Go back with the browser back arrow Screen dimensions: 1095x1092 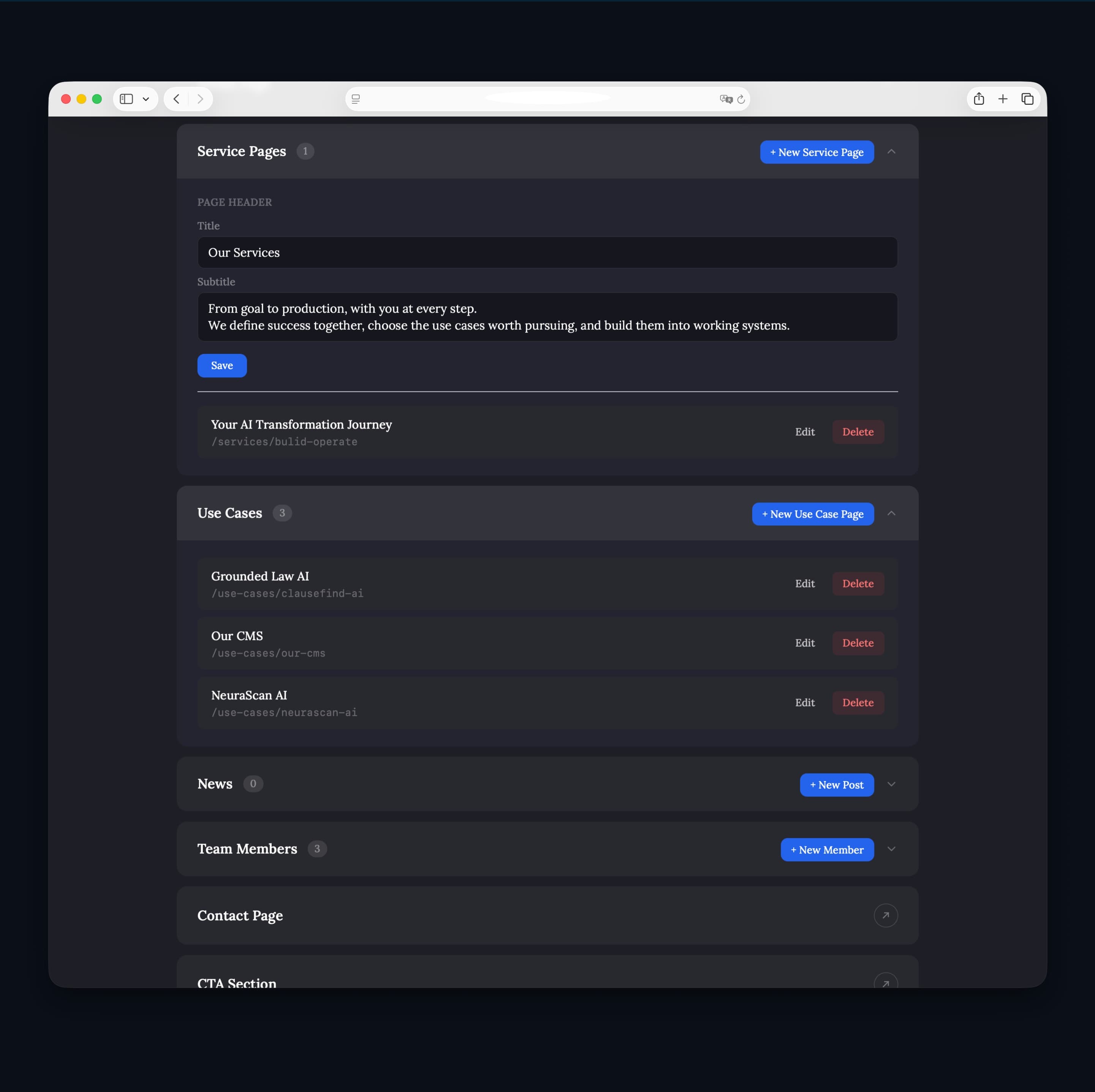(x=176, y=99)
